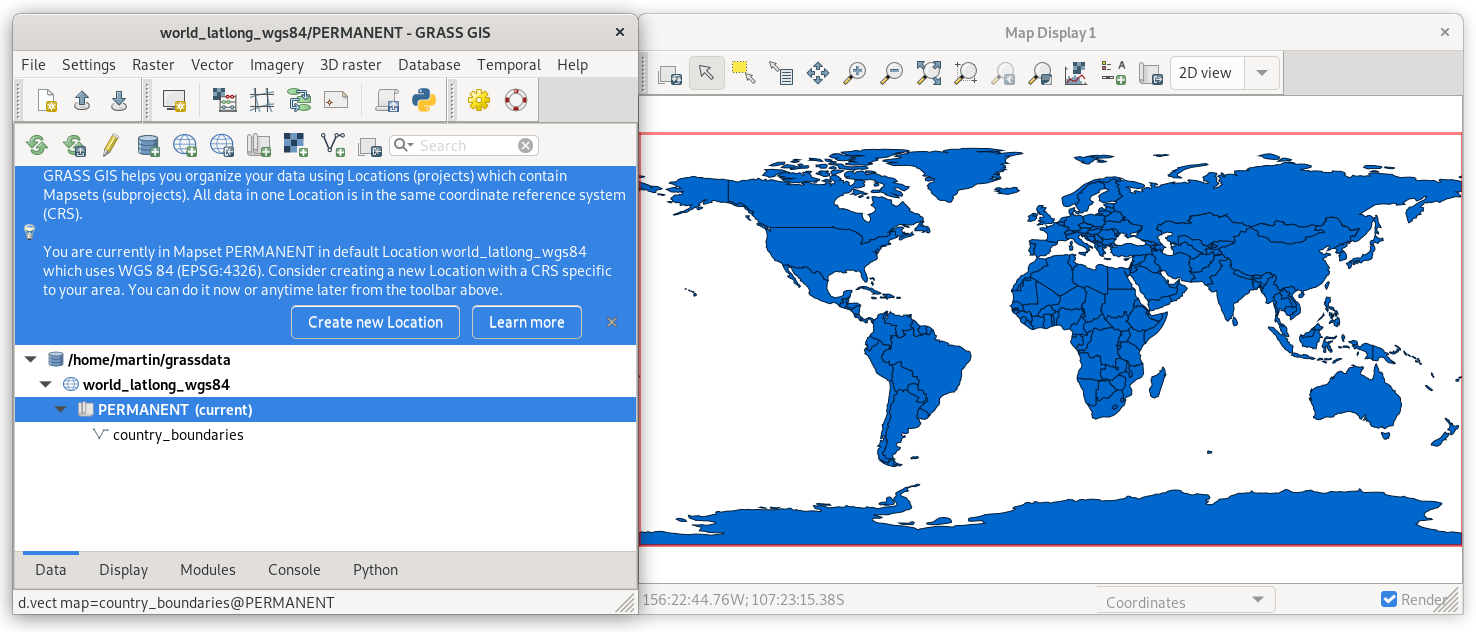Open search options magnifier dropdown
The image size is (1476, 632).
pos(403,146)
